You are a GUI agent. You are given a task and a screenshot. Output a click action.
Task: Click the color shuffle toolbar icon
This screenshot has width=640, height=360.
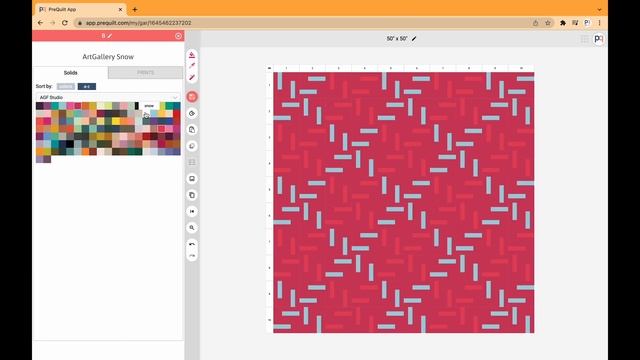(192, 146)
